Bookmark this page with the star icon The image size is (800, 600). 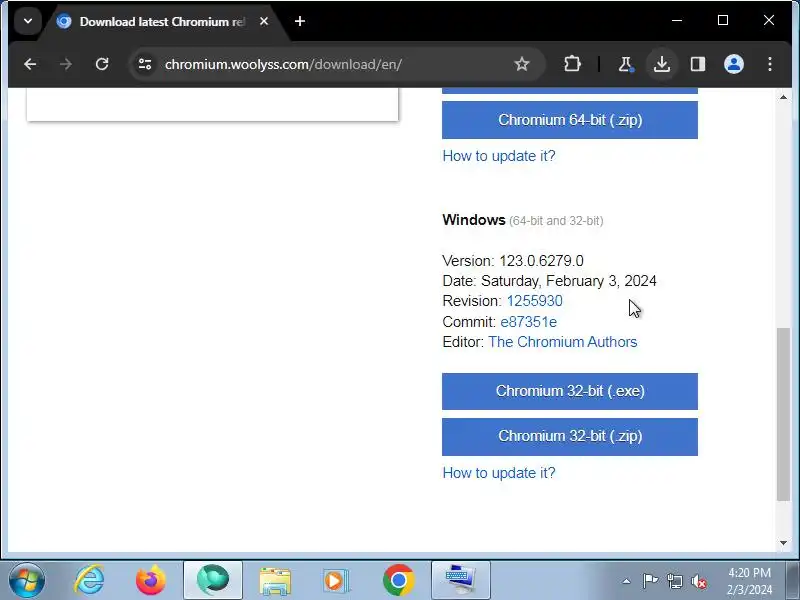(x=521, y=64)
